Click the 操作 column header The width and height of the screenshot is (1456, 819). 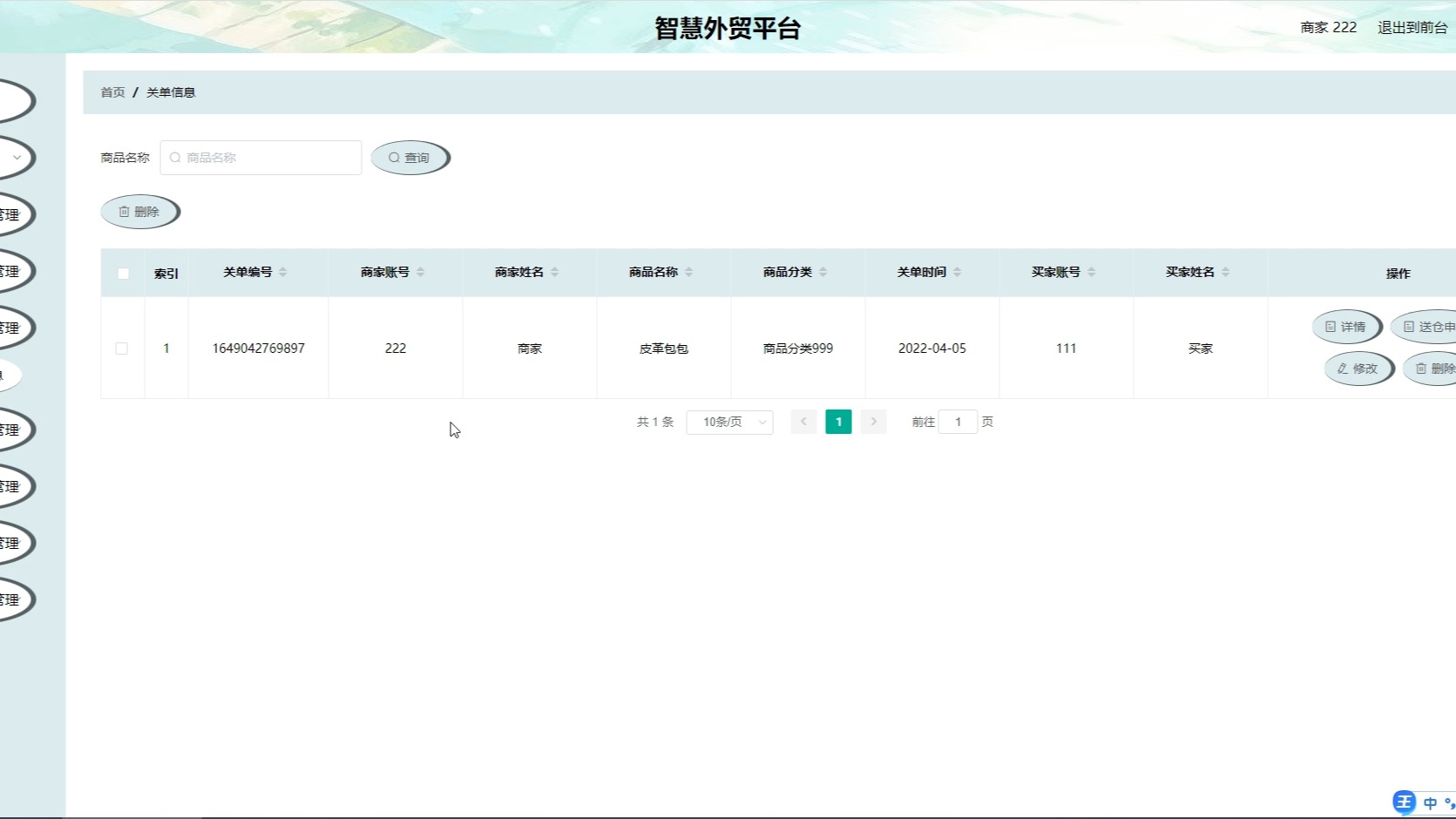(1398, 274)
